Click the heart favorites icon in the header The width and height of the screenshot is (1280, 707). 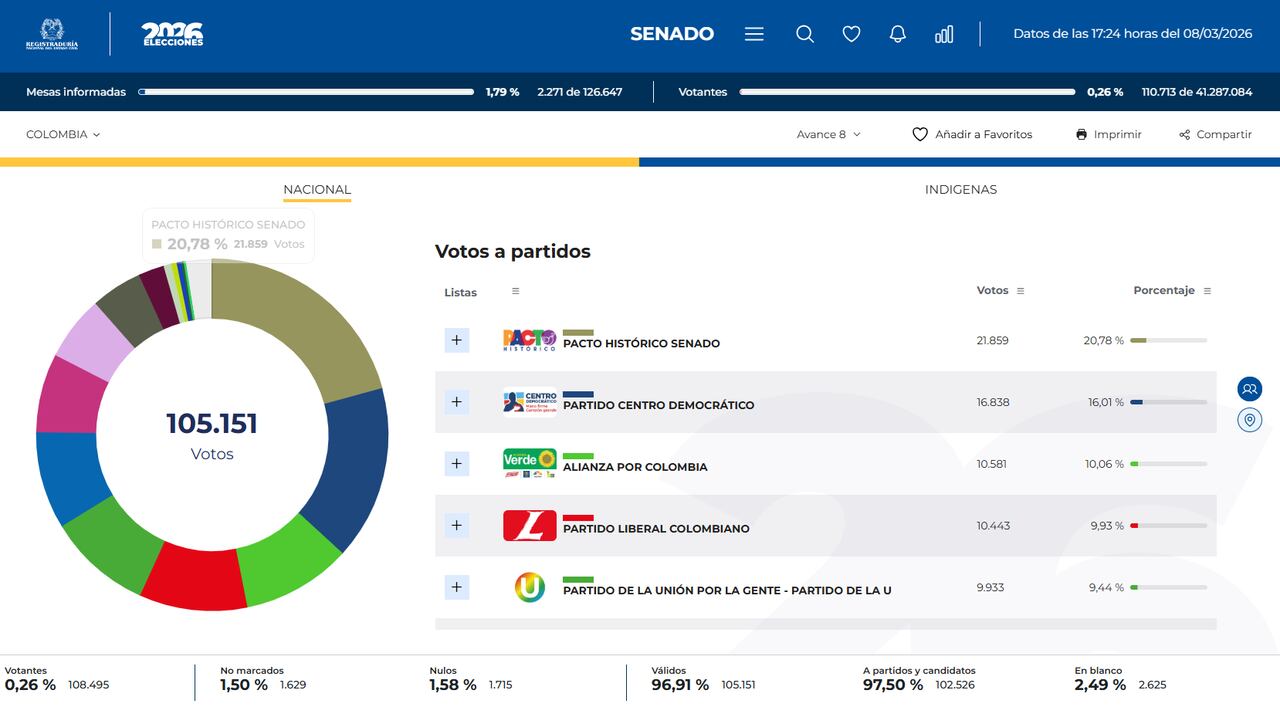851,33
